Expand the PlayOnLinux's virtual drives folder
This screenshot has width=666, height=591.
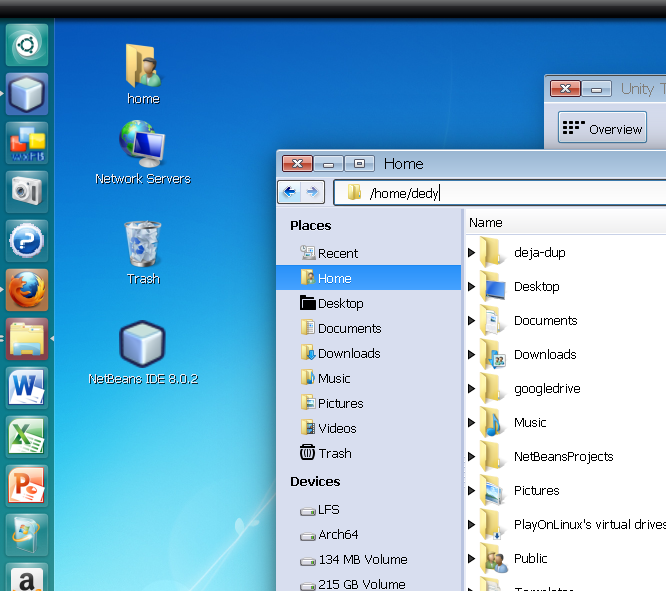click(471, 524)
